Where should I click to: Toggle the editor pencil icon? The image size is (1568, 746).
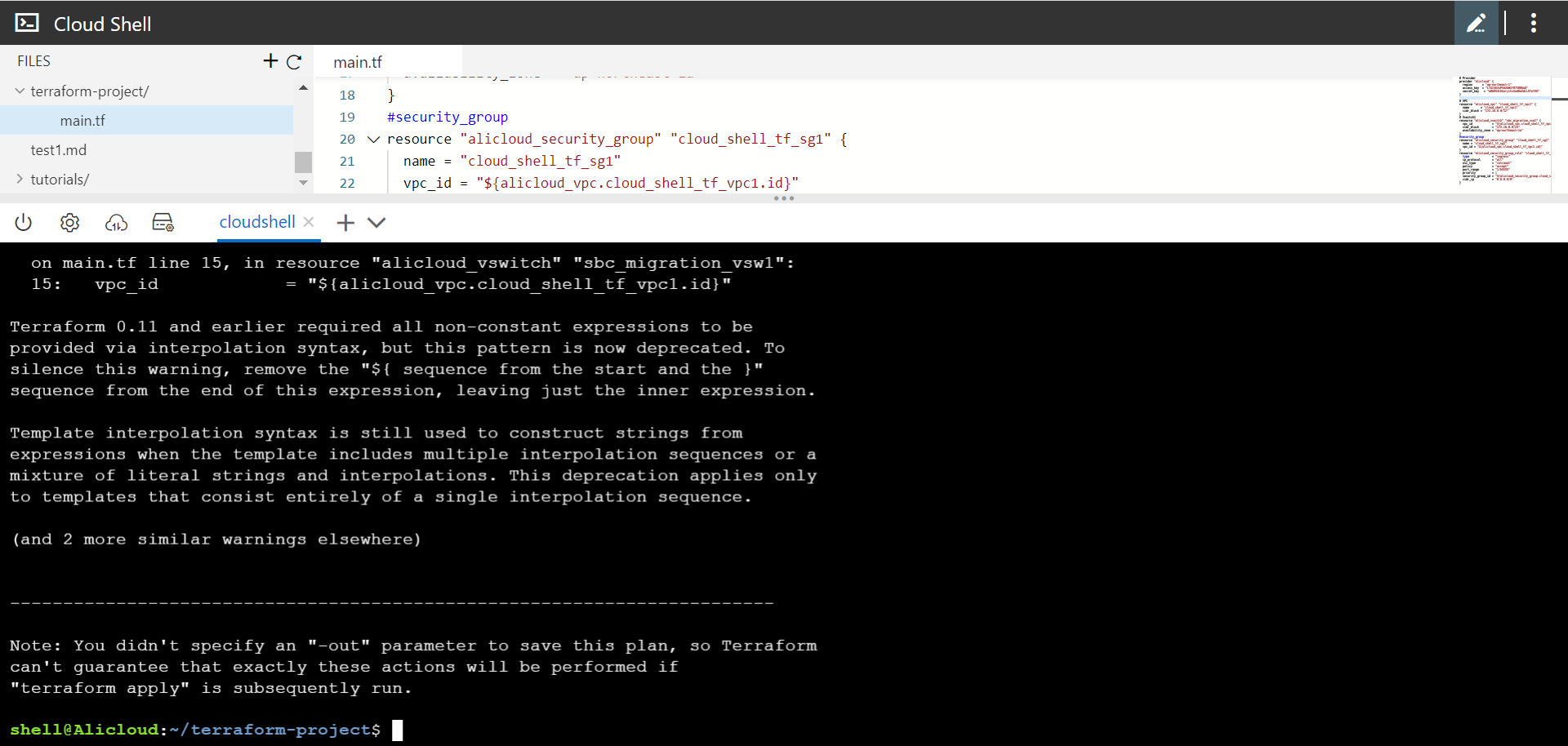1476,23
